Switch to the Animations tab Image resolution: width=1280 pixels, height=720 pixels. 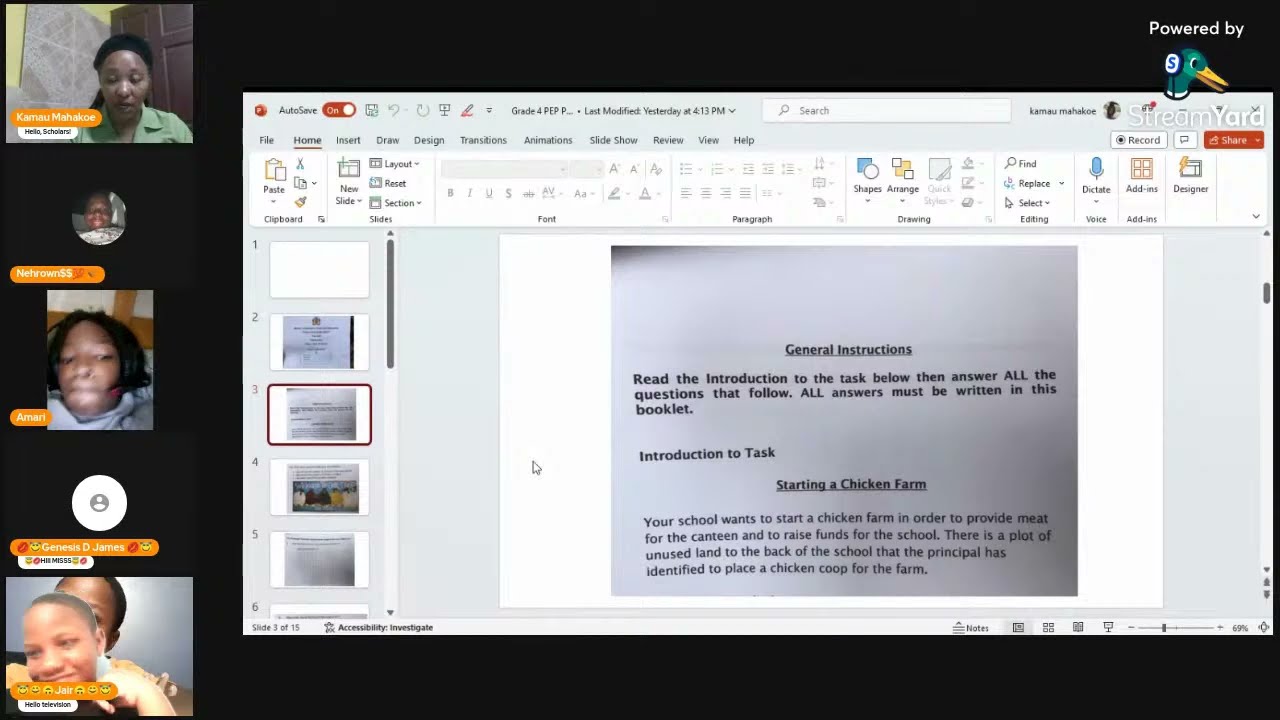coord(548,140)
